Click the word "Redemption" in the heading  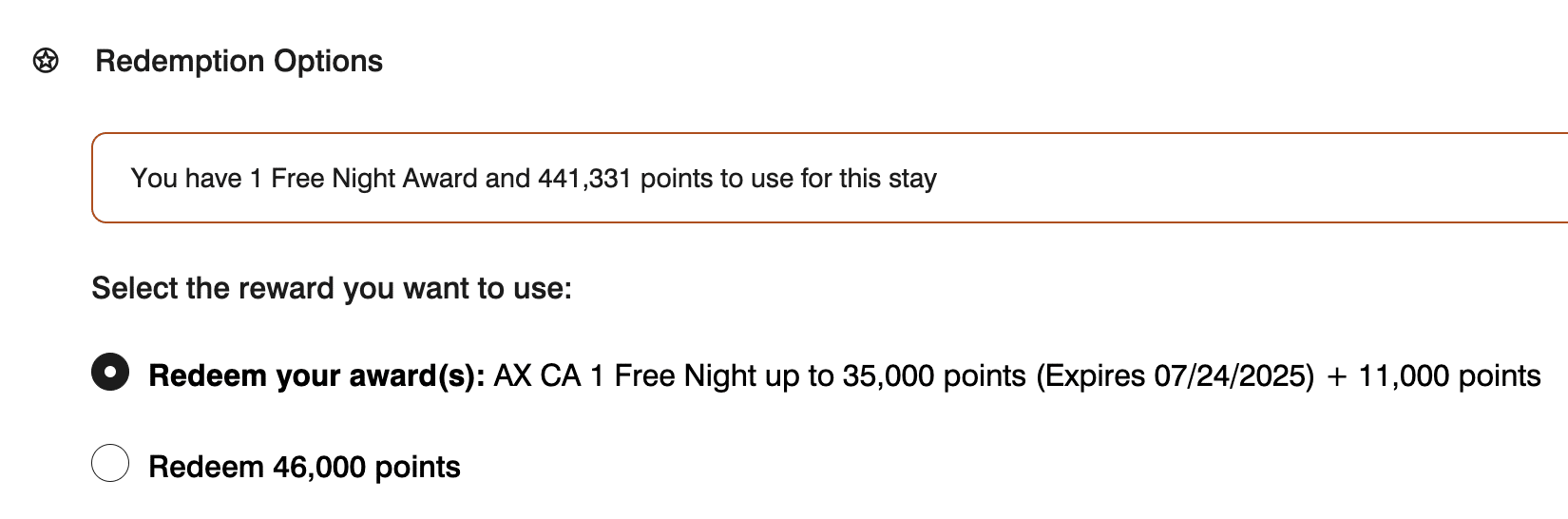(181, 61)
